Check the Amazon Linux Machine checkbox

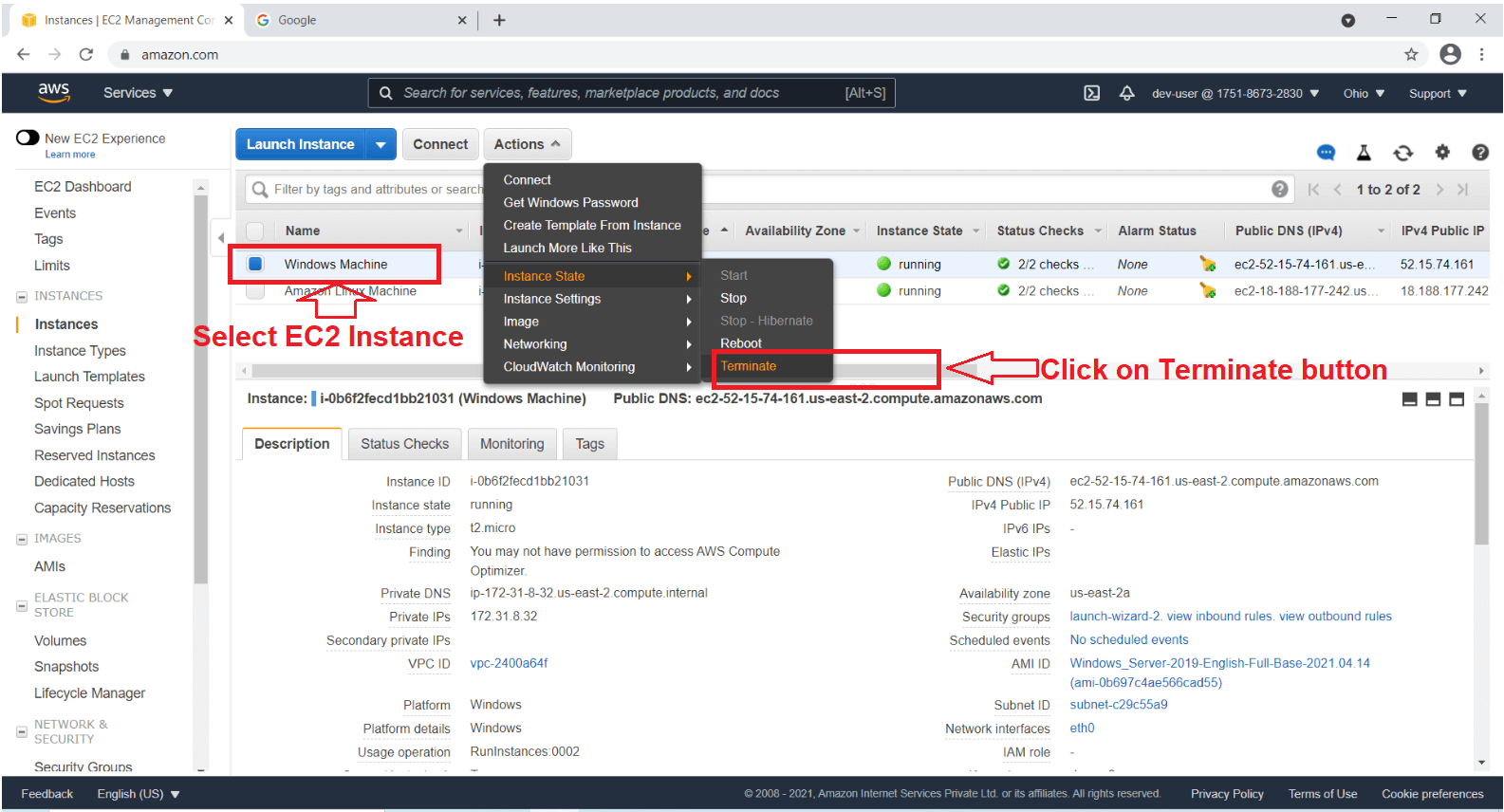pyautogui.click(x=255, y=290)
